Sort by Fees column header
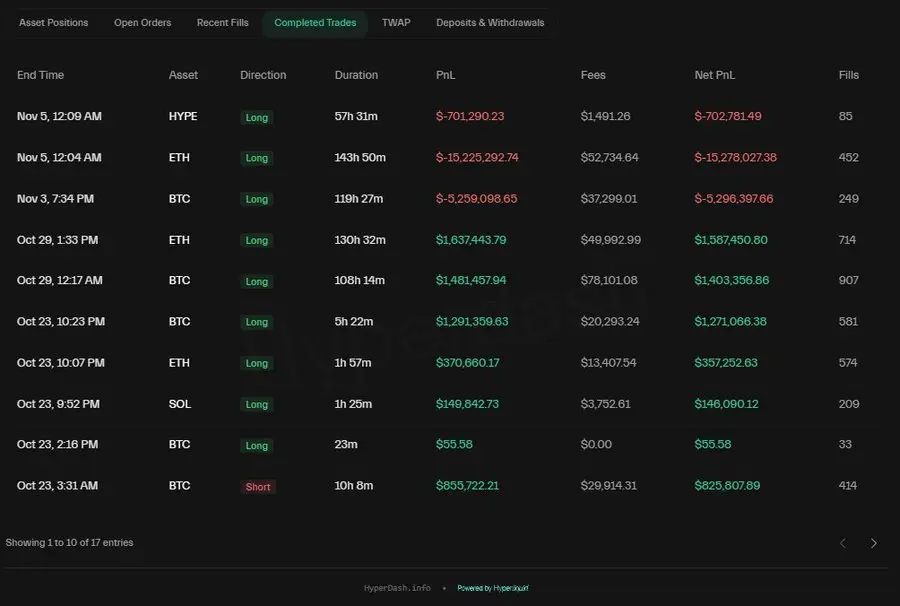This screenshot has height=606, width=900. [x=593, y=75]
